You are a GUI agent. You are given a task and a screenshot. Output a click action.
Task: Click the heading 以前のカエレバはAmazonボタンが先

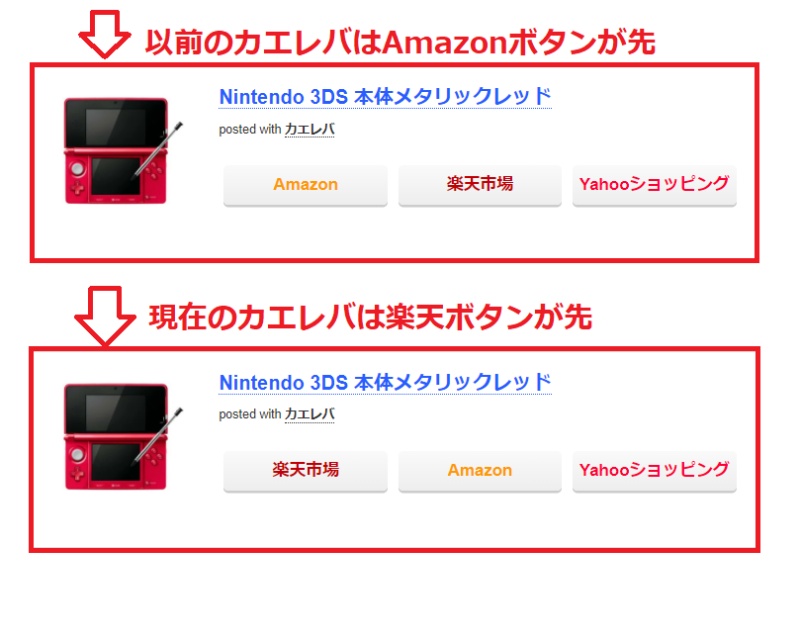pyautogui.click(x=399, y=41)
